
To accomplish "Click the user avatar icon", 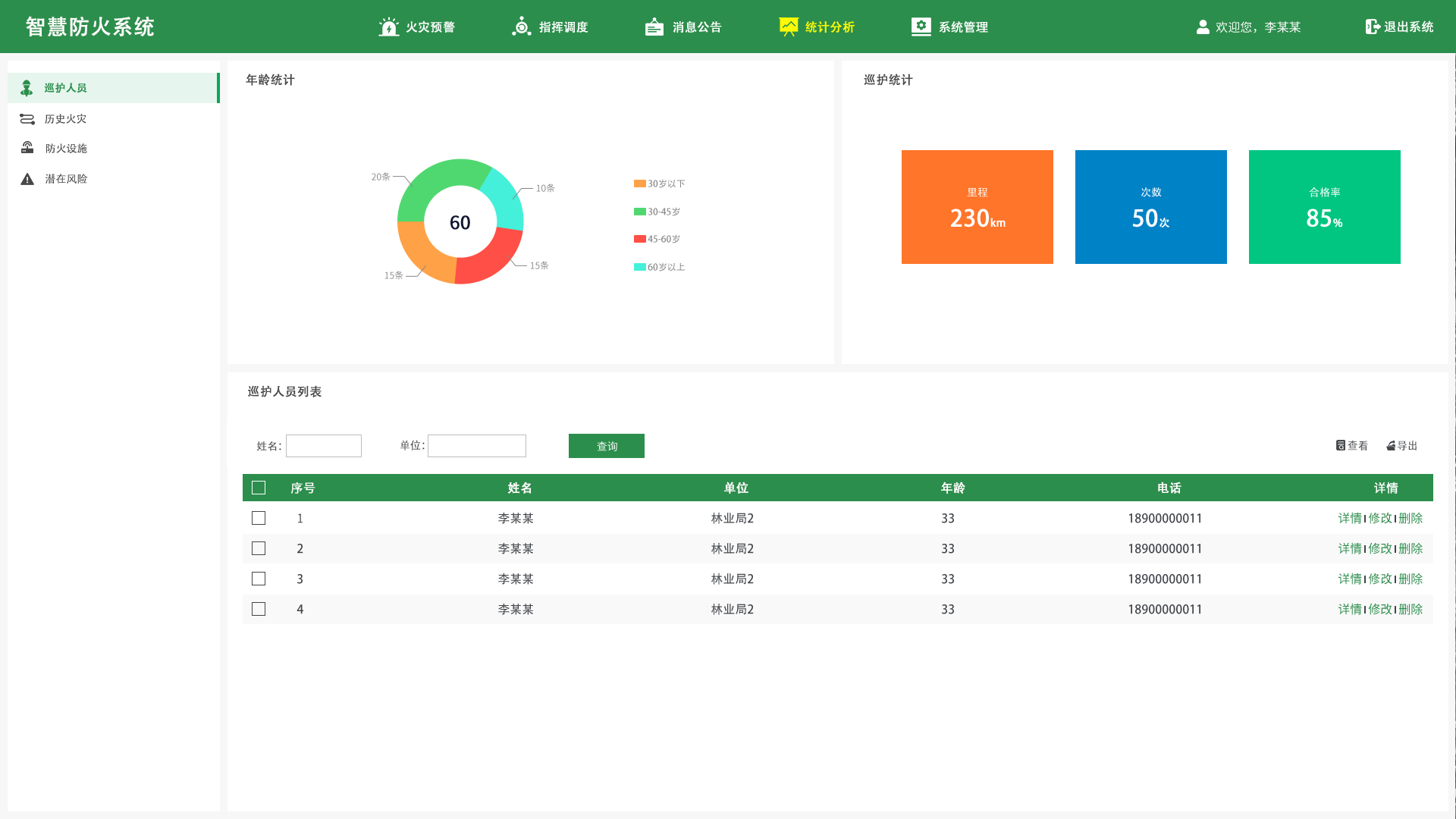I will click(x=1203, y=27).
